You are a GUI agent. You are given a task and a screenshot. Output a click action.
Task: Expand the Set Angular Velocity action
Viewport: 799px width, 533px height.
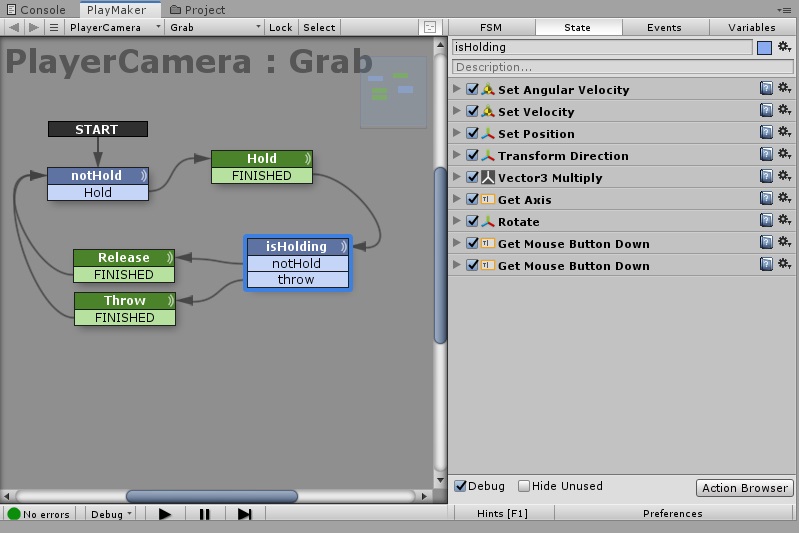(457, 89)
